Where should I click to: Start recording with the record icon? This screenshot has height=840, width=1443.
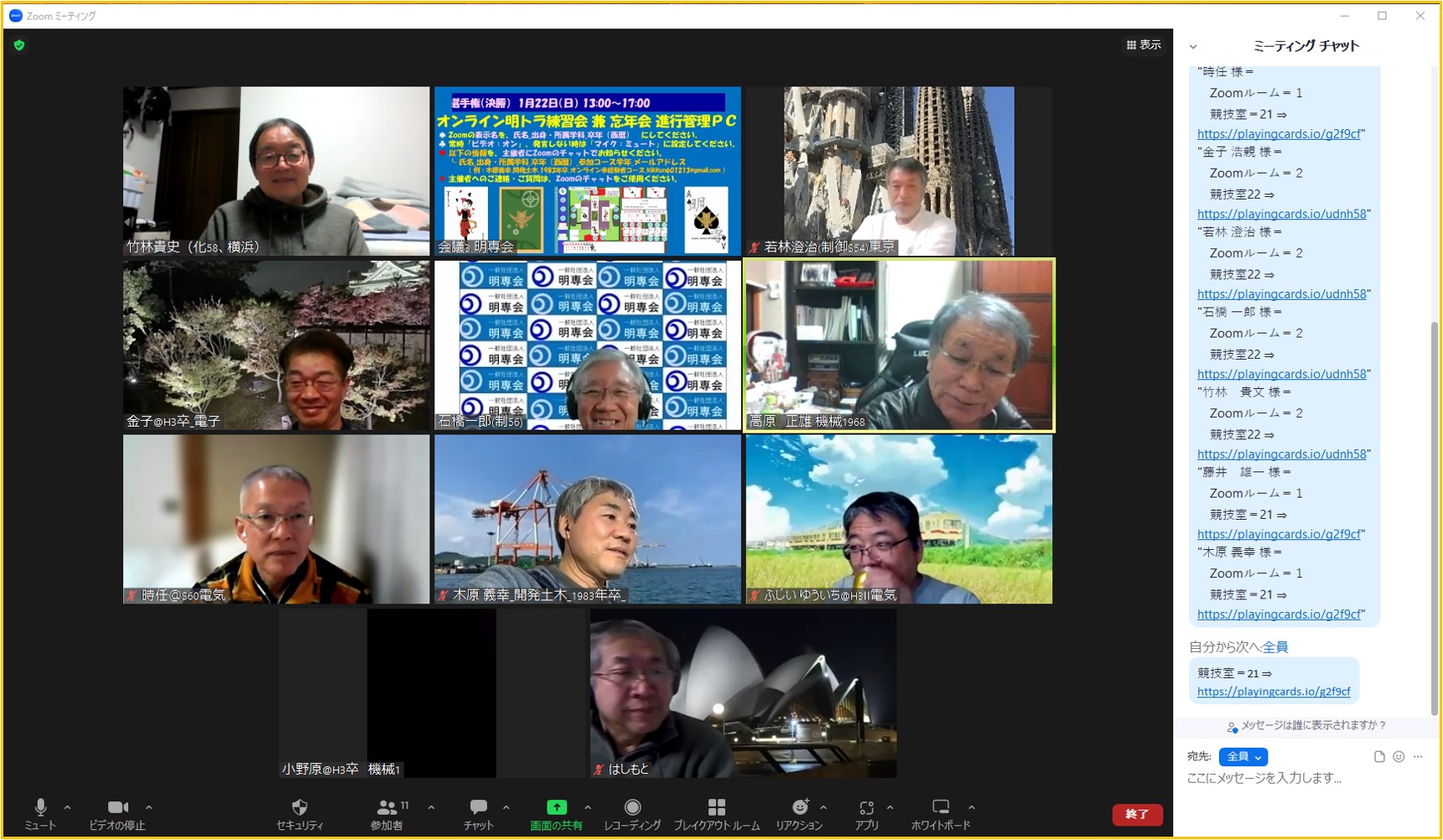(633, 813)
